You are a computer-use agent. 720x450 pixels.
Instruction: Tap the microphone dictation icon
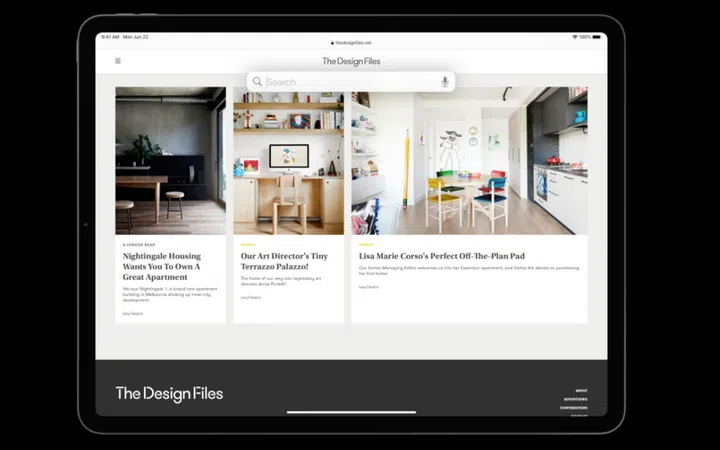click(445, 82)
